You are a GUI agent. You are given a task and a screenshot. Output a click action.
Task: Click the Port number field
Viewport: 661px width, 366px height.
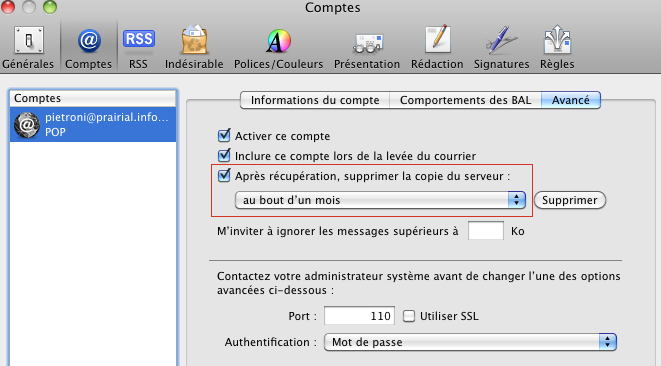click(x=359, y=316)
